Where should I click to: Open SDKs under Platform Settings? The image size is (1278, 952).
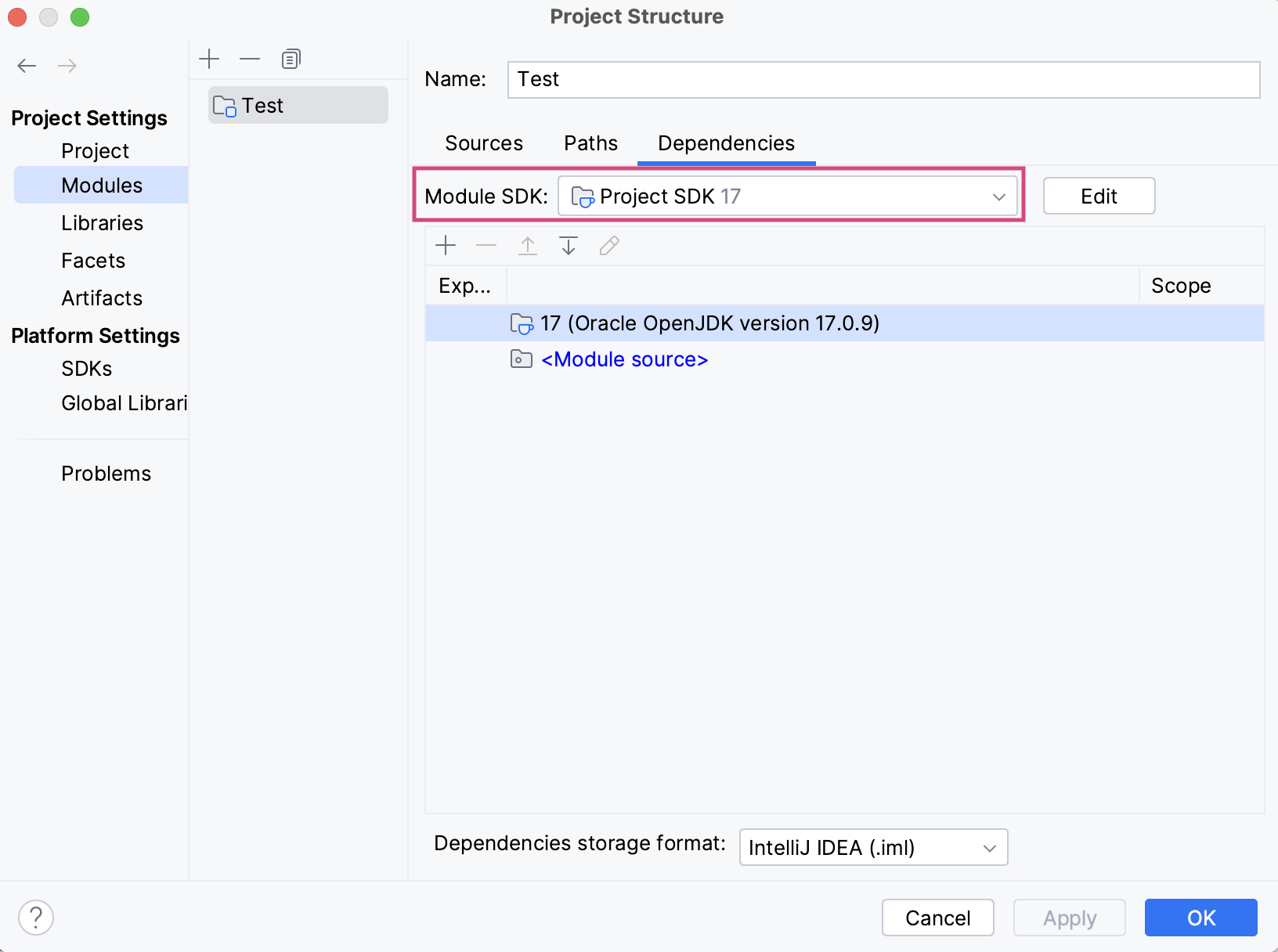tap(87, 369)
